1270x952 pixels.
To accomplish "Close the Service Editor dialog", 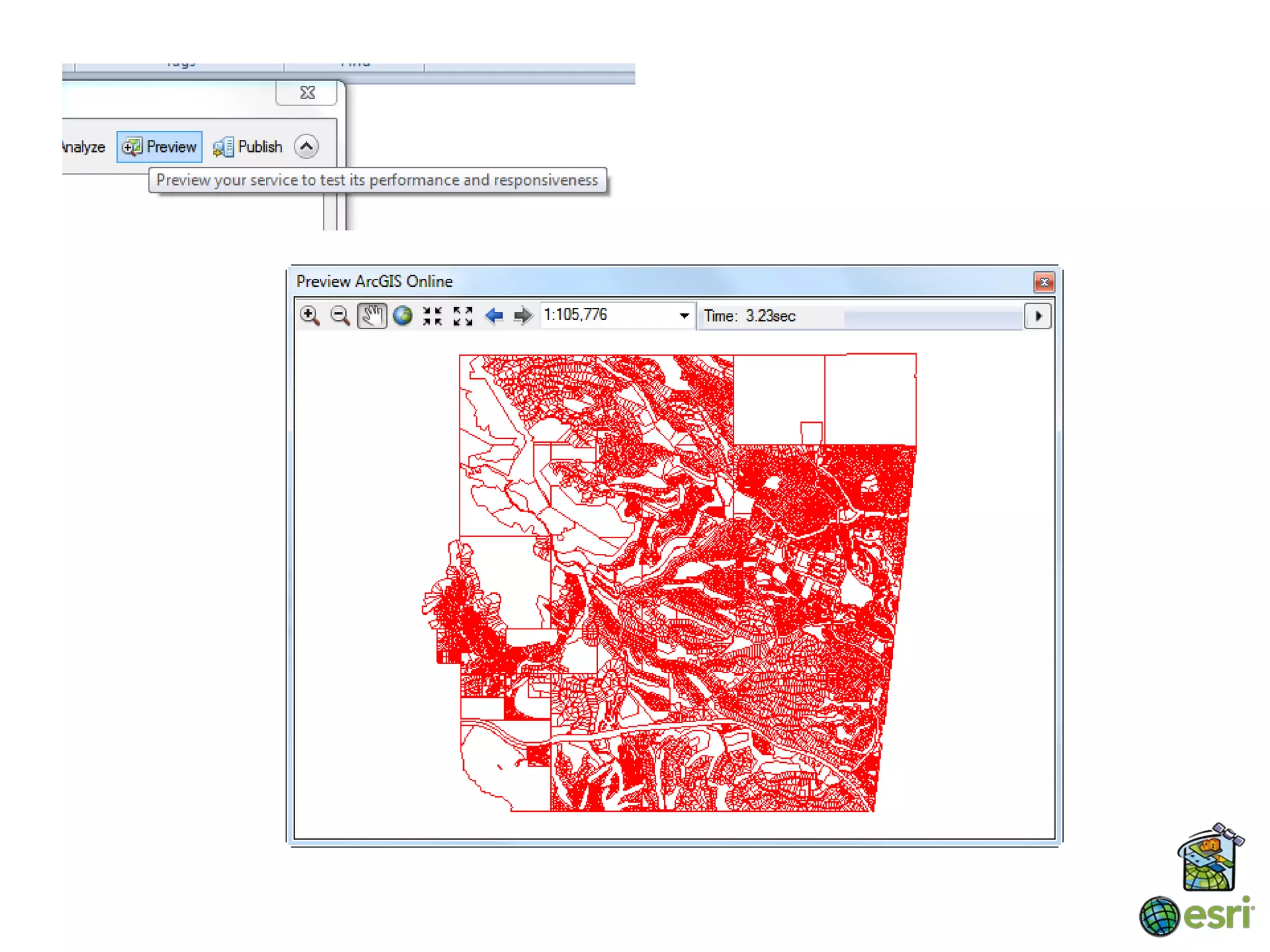I will tap(307, 93).
